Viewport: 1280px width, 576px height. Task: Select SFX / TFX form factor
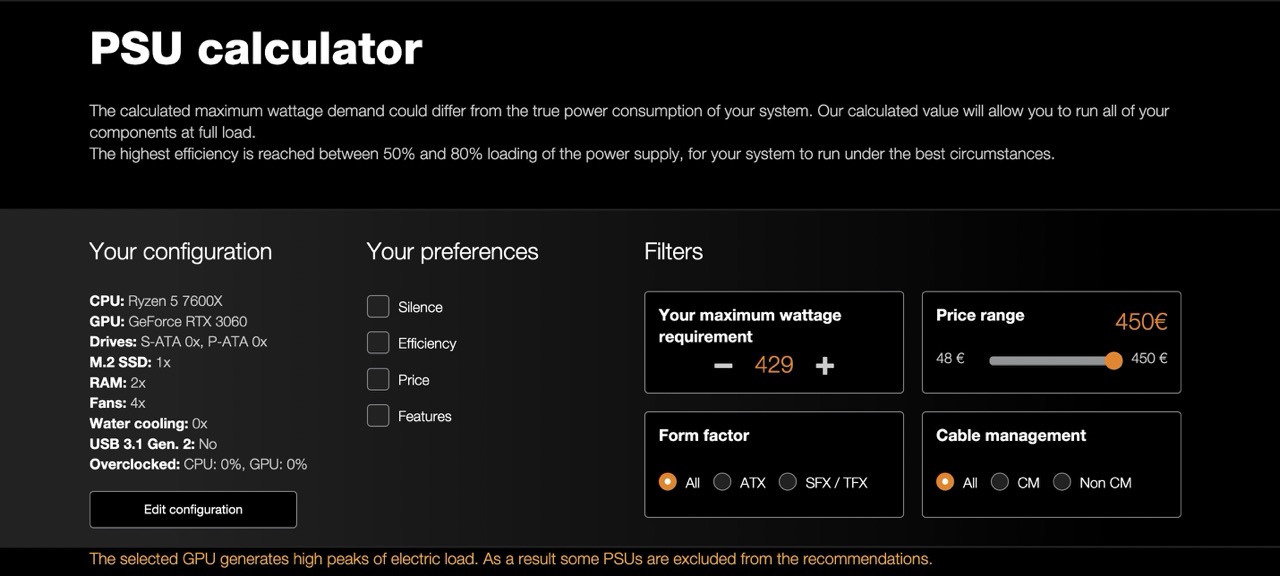pos(788,482)
